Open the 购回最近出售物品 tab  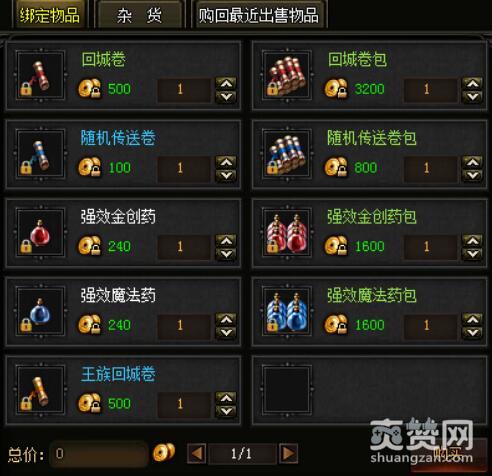[259, 15]
